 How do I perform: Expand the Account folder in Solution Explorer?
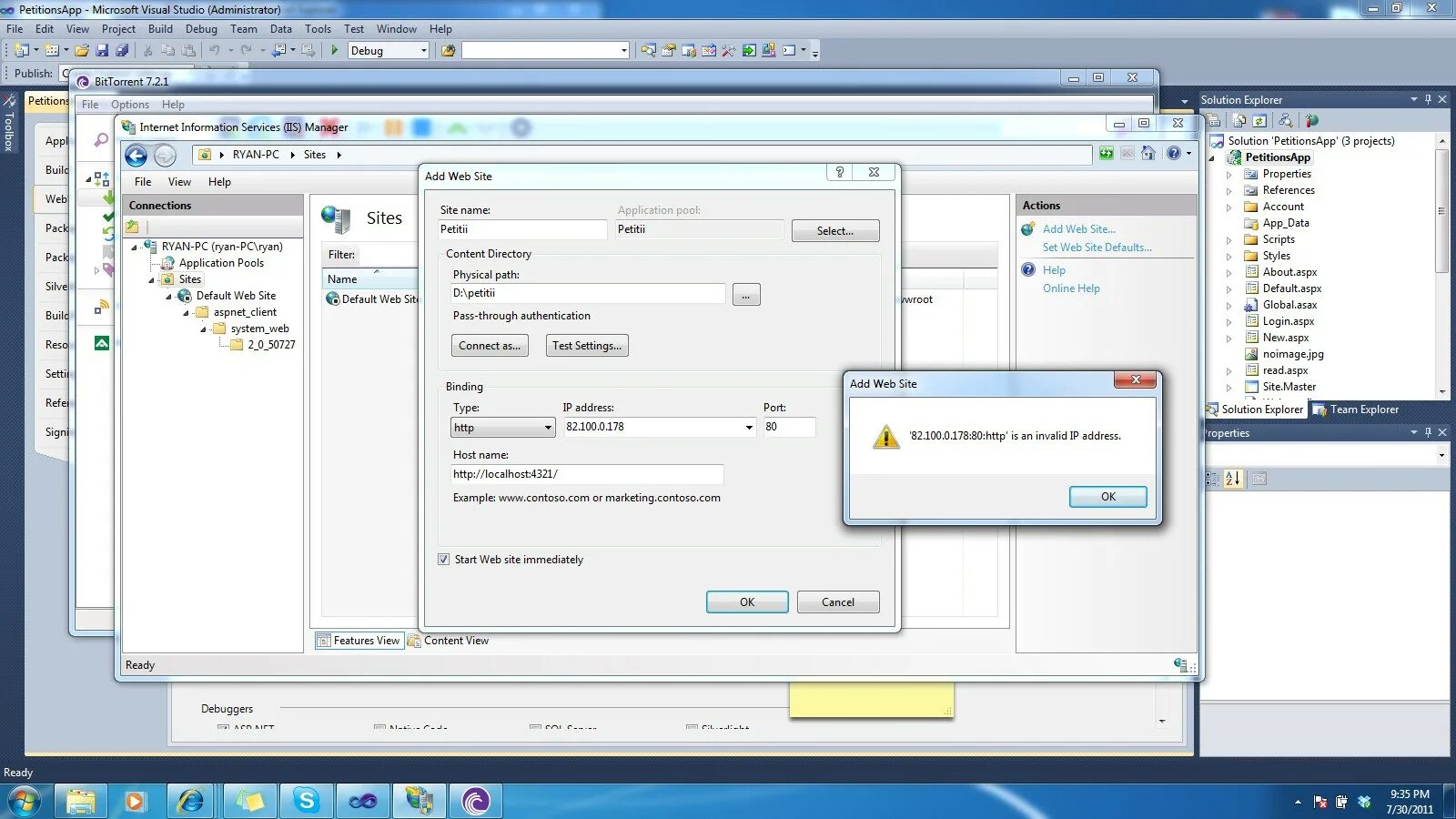[1228, 207]
